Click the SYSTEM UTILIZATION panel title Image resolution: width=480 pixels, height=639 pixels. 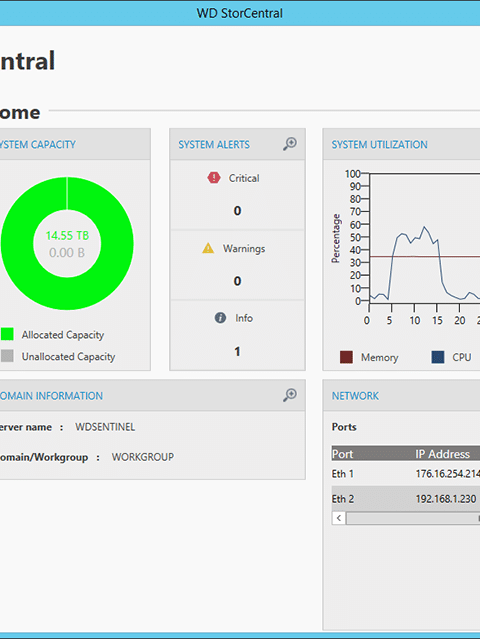point(379,145)
